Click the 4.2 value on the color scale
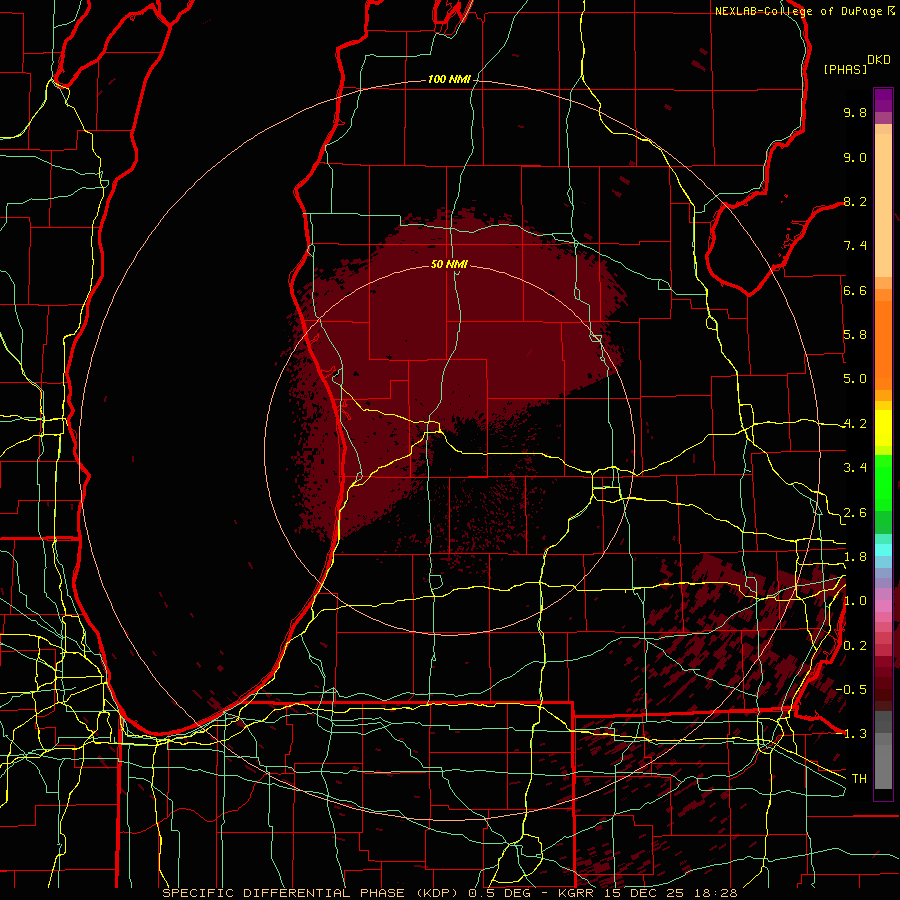The width and height of the screenshot is (900, 900). [855, 424]
